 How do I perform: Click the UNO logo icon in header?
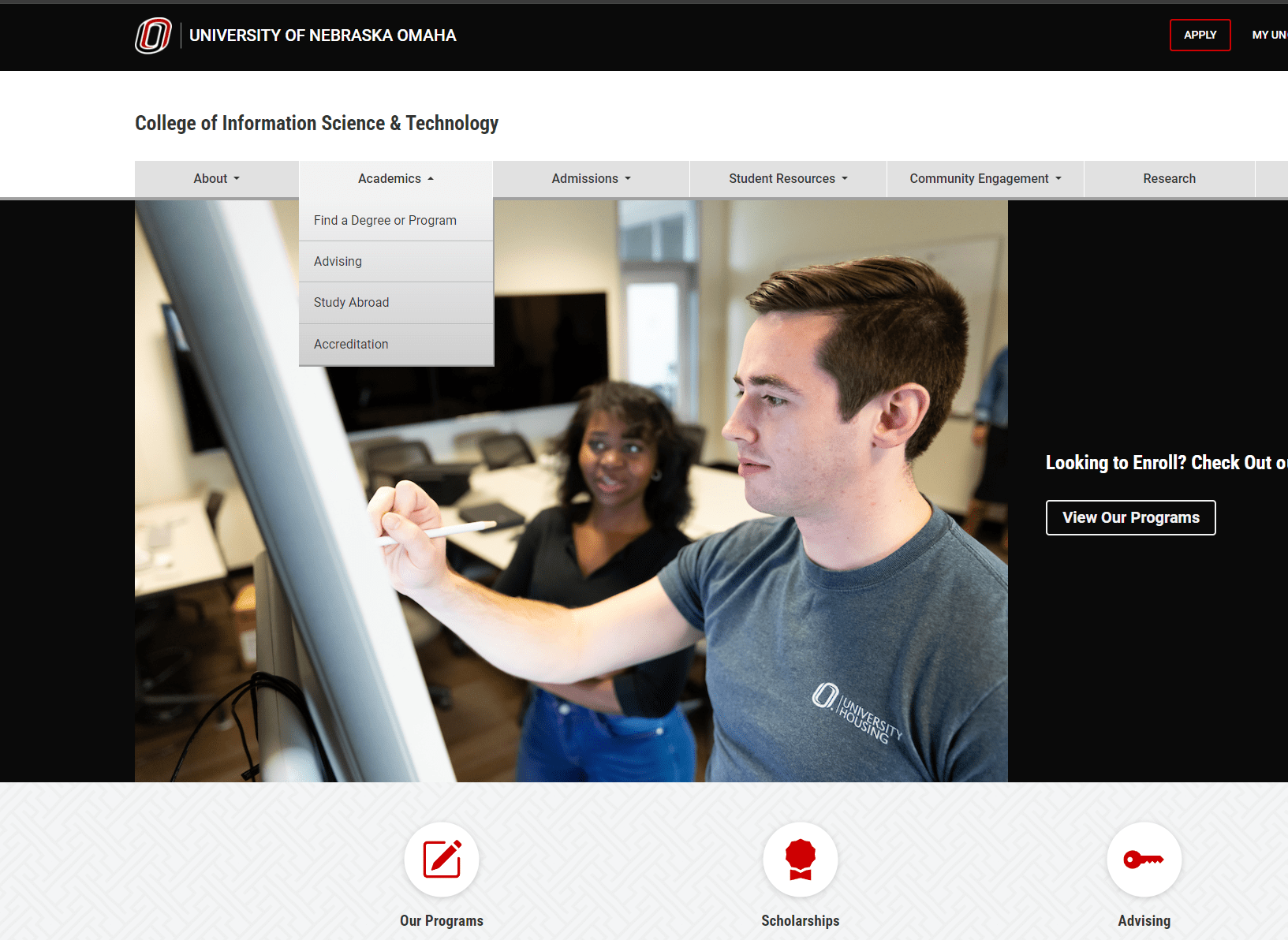coord(153,35)
